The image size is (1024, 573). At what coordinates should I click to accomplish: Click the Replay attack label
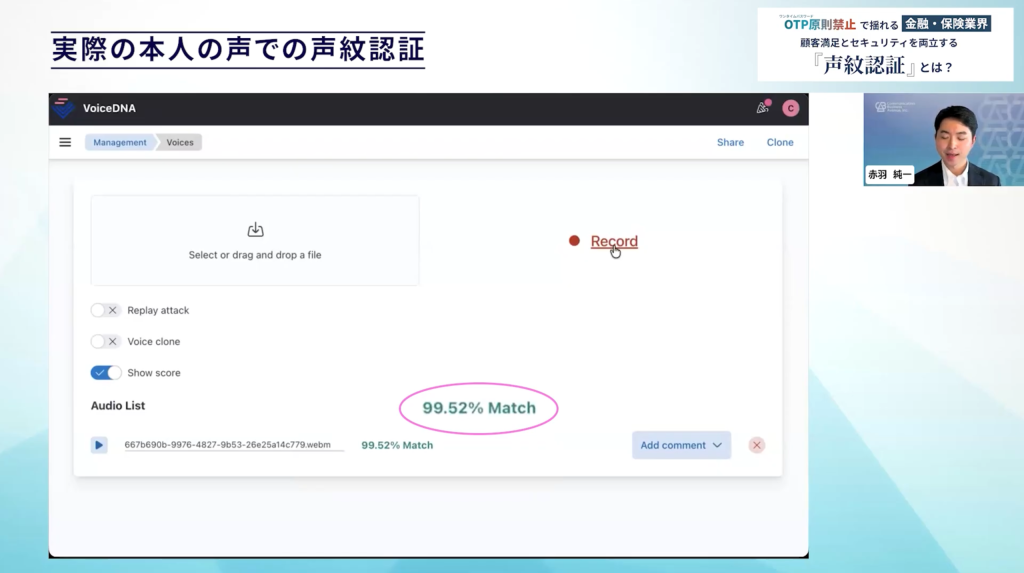(158, 310)
